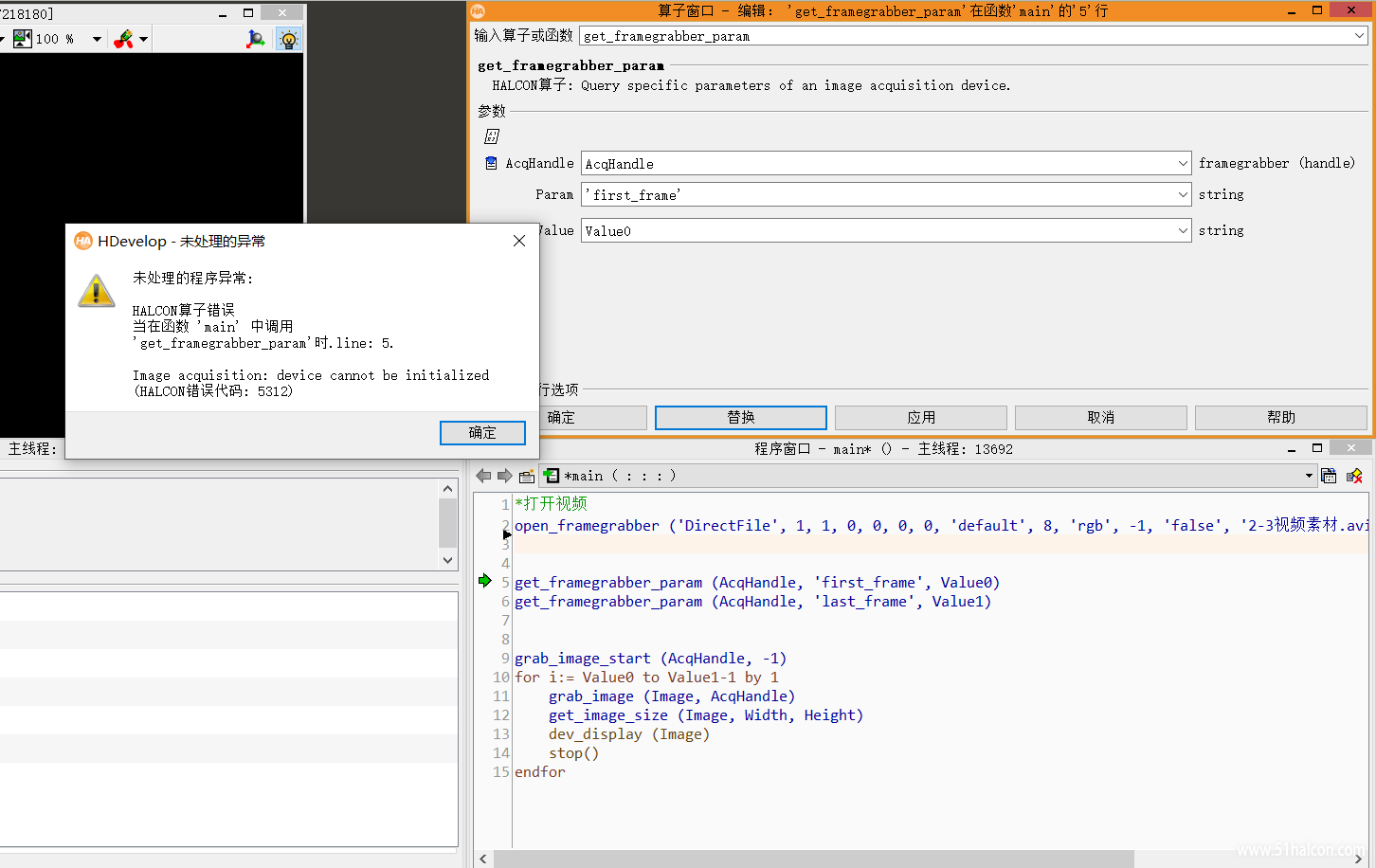Select the draw ROI pencil tool

[x=123, y=39]
